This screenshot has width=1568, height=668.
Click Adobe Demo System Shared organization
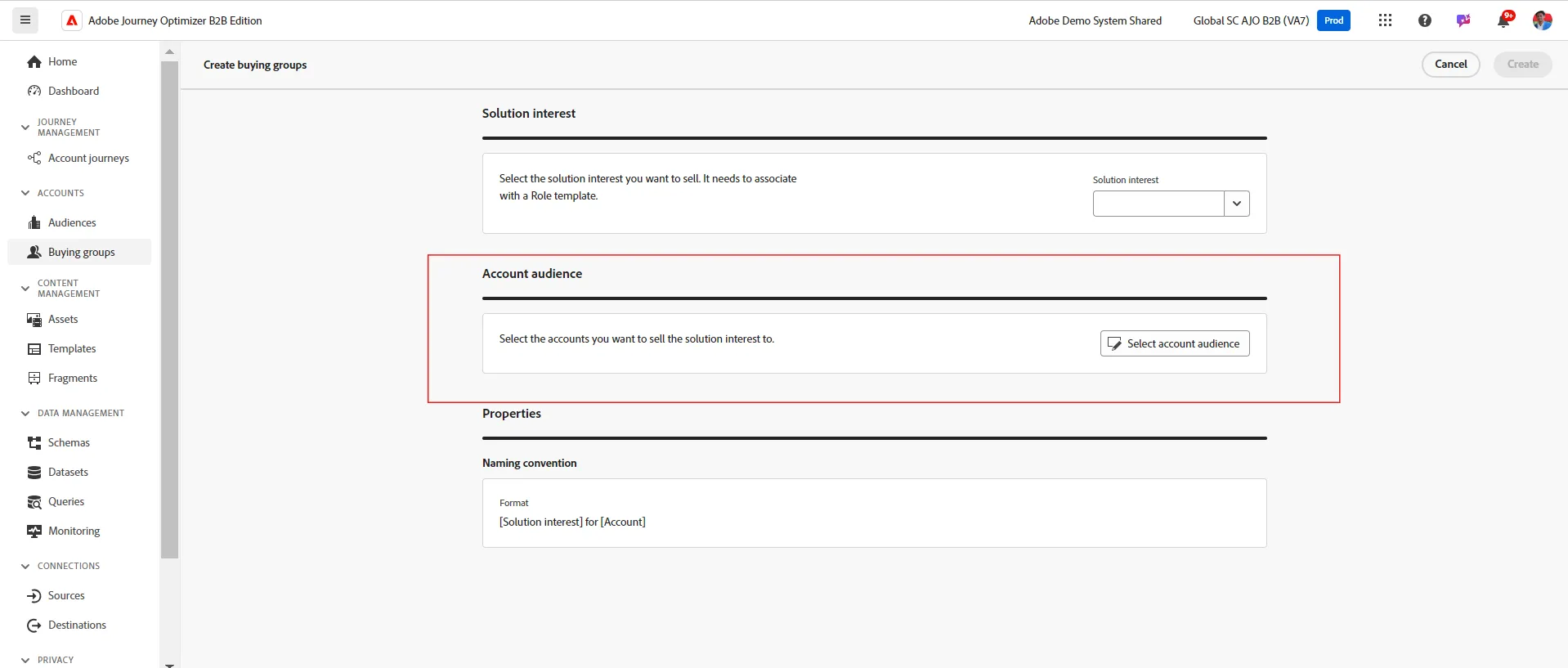1095,20
